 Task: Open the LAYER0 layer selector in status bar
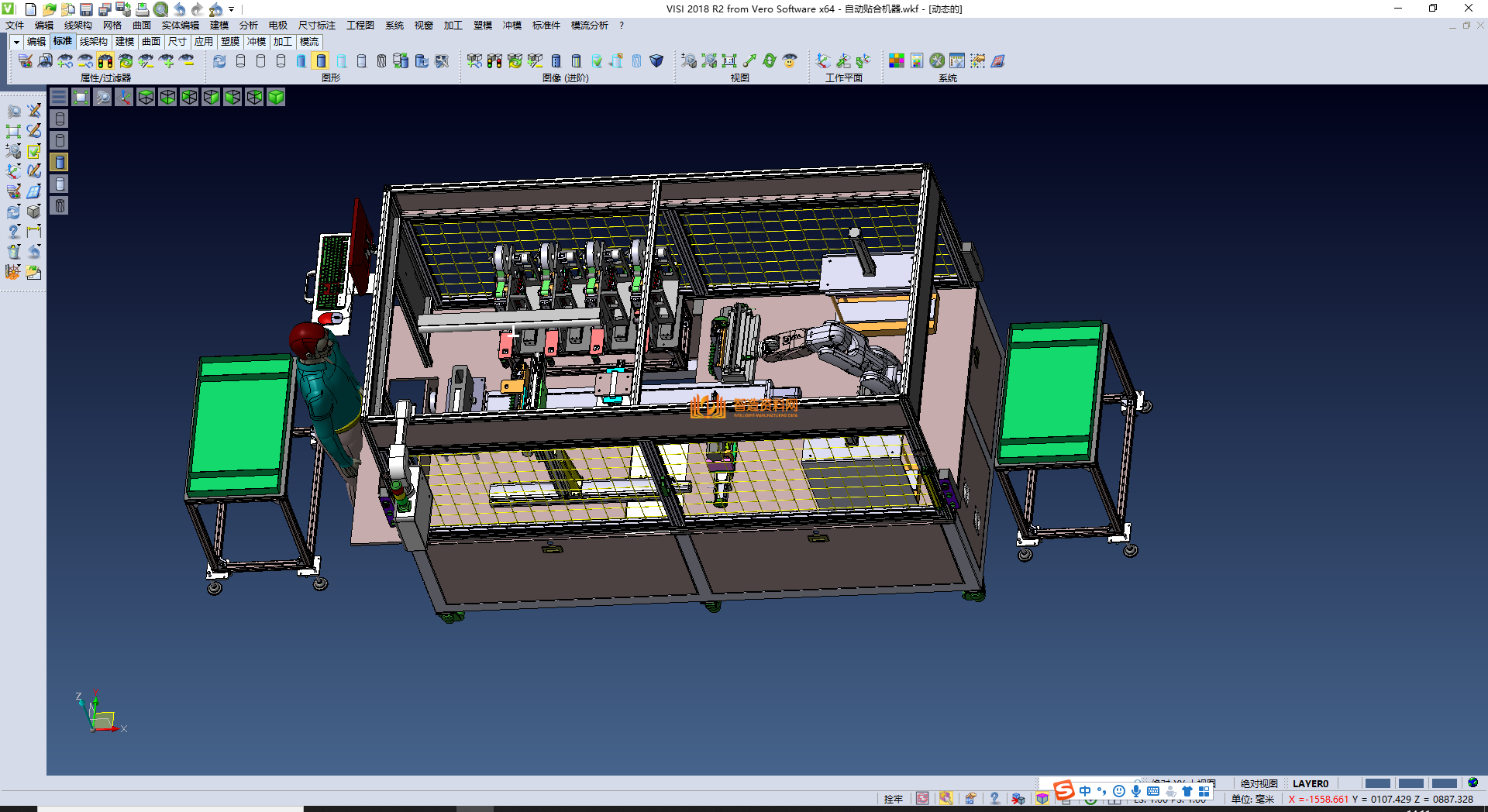click(1311, 783)
